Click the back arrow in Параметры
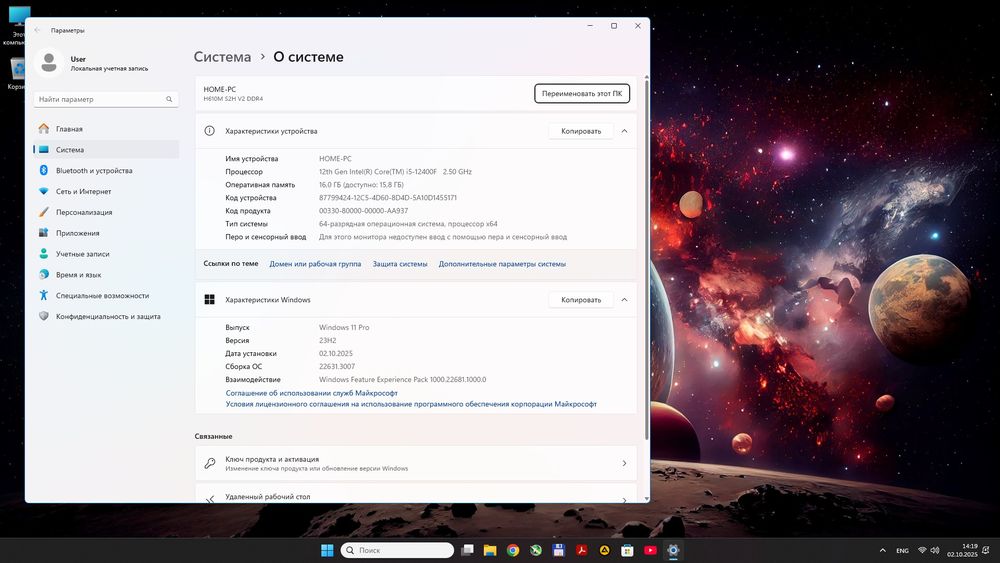 pyautogui.click(x=37, y=30)
